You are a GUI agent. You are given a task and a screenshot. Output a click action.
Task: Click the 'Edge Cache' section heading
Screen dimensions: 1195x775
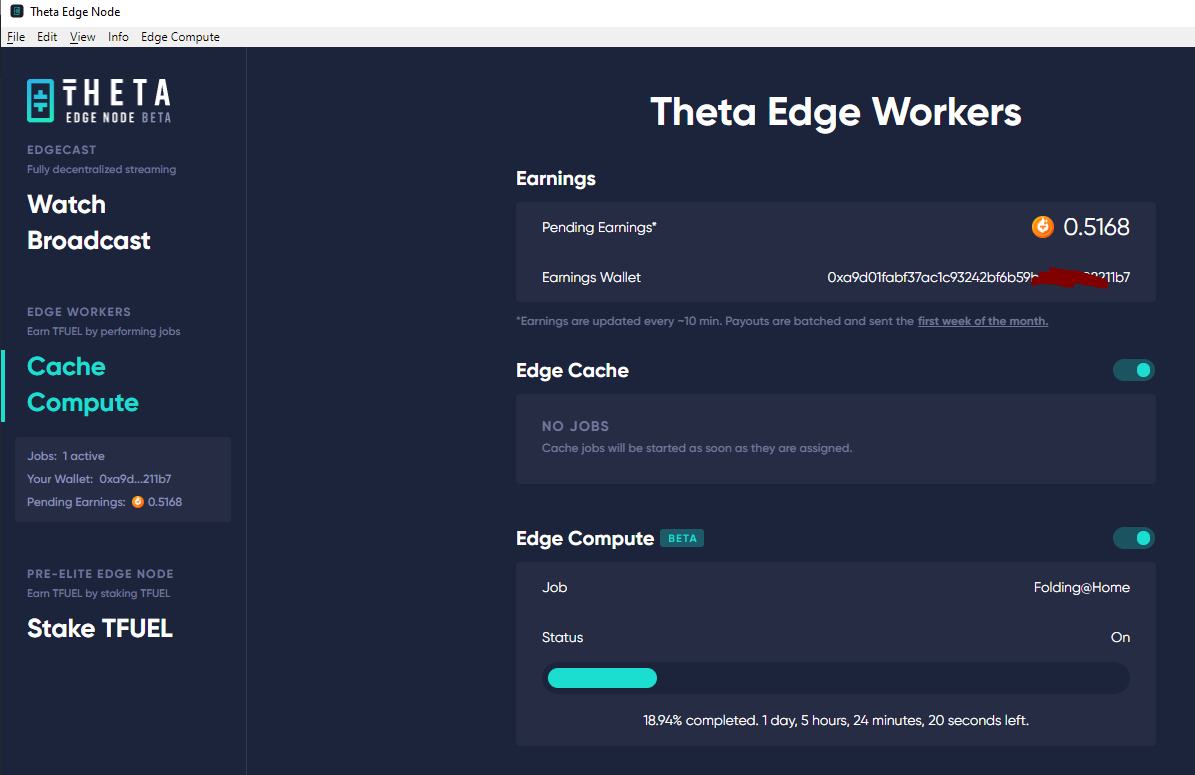tap(572, 370)
